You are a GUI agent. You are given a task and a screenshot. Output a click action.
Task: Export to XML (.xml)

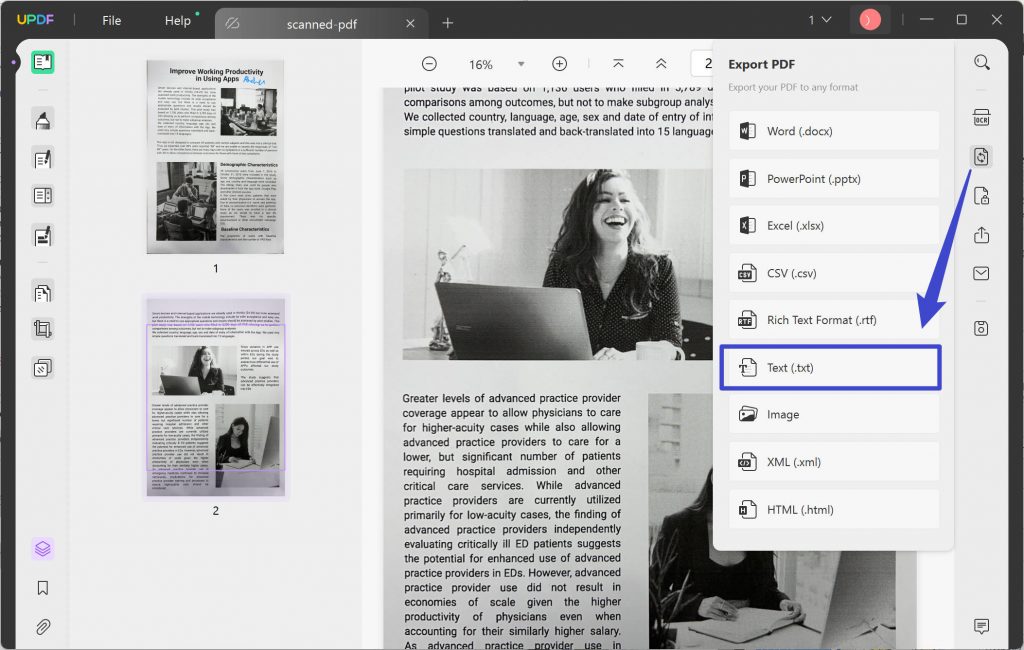click(x=834, y=462)
